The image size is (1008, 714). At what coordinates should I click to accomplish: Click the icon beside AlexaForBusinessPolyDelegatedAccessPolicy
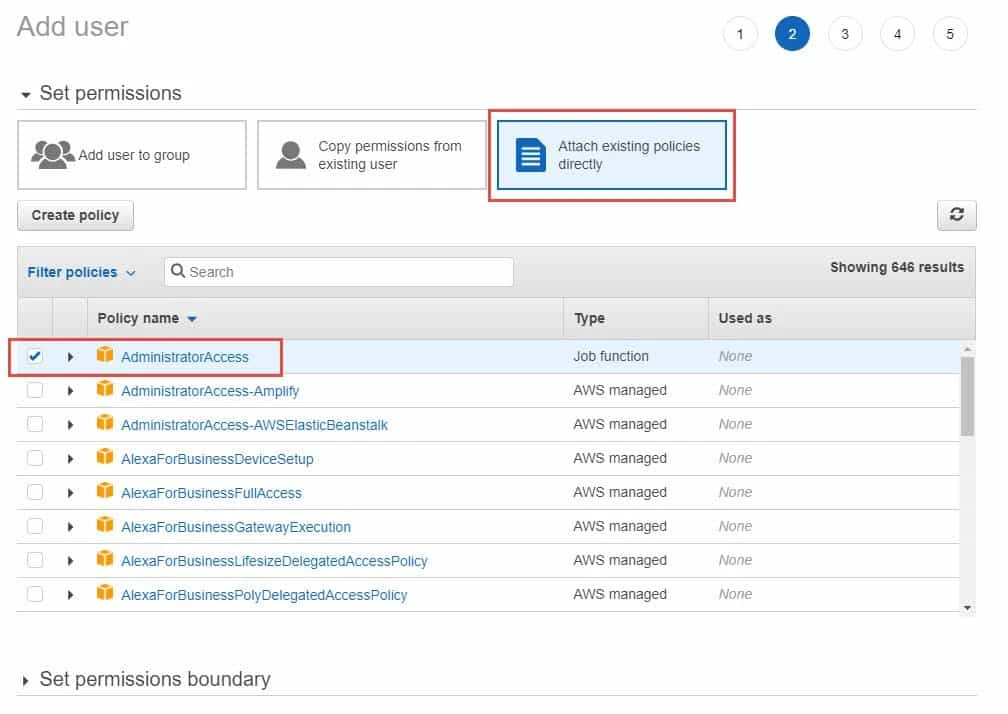106,594
